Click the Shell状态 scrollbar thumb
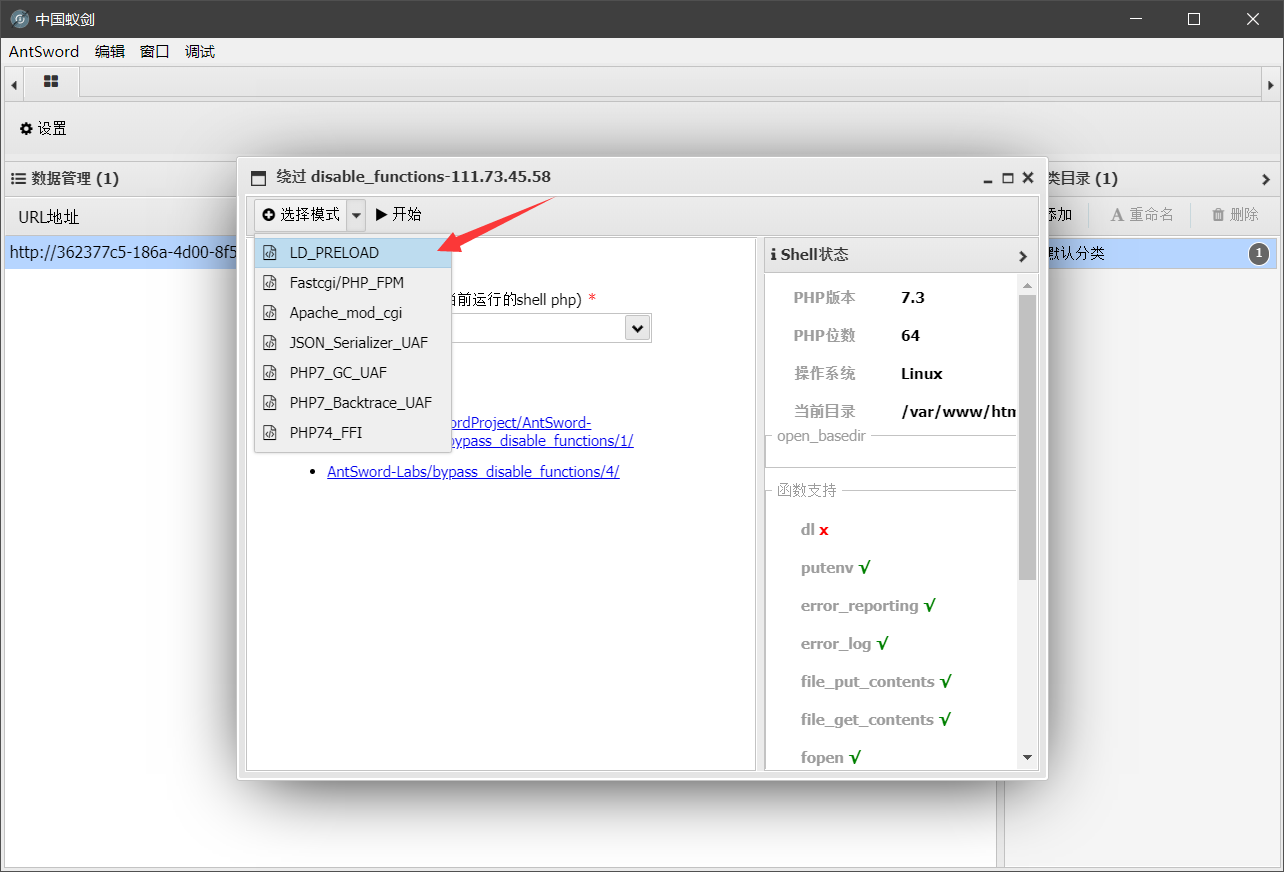The width and height of the screenshot is (1284, 872). coord(1027,437)
